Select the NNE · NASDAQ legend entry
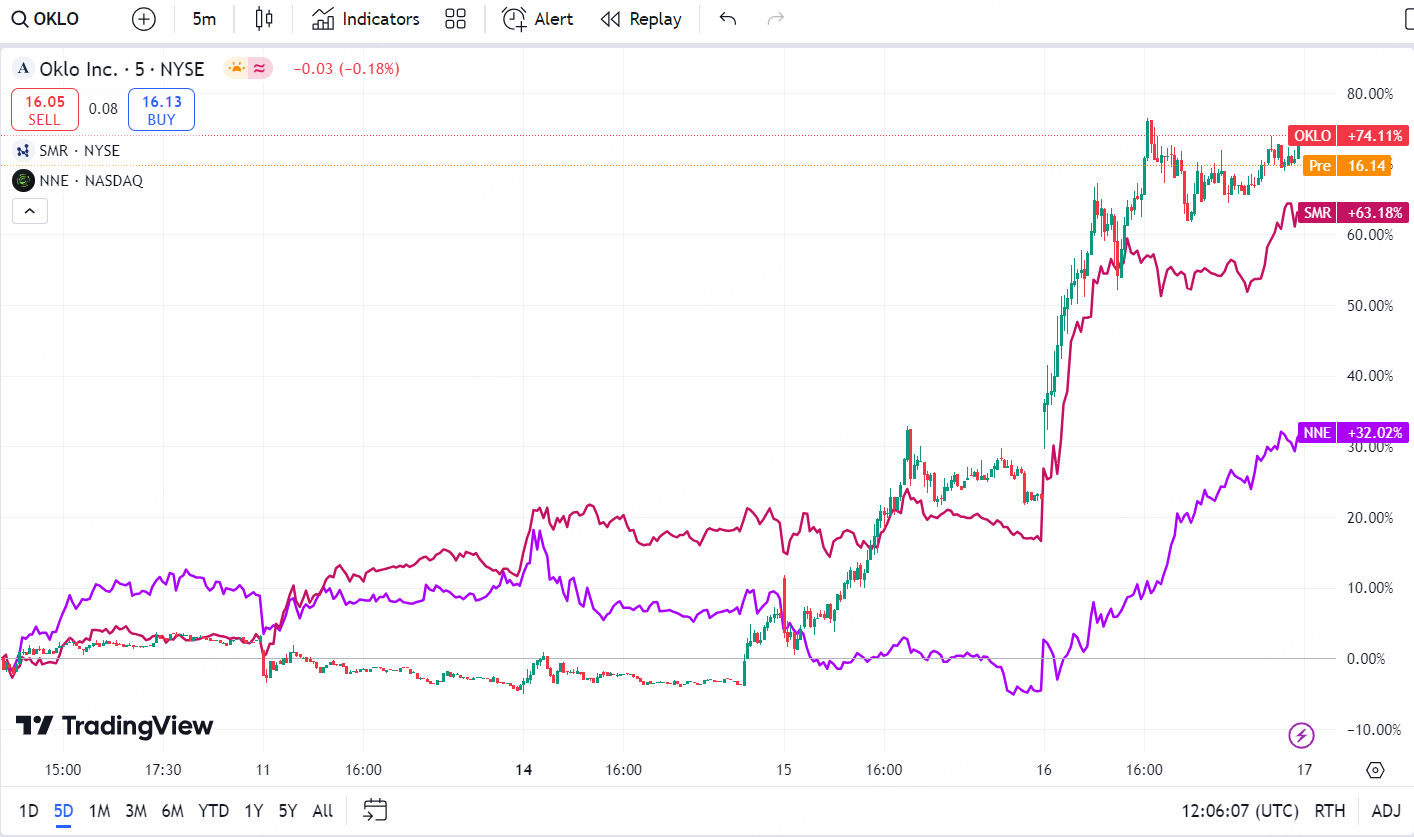The height and width of the screenshot is (837, 1414). coord(91,181)
